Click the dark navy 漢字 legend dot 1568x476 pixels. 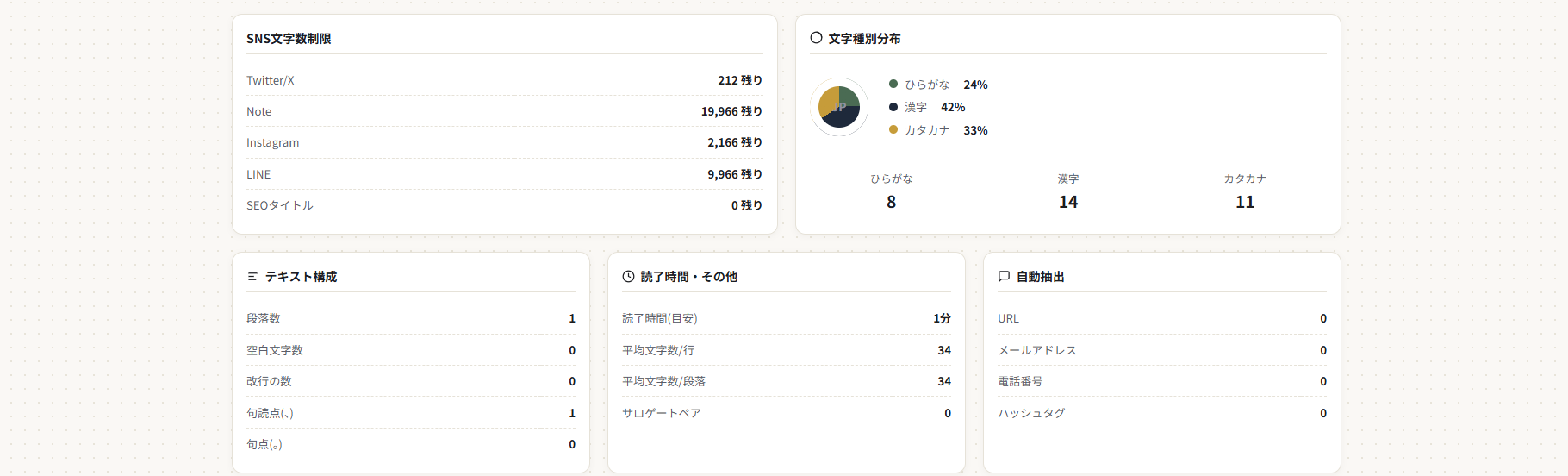click(x=893, y=107)
